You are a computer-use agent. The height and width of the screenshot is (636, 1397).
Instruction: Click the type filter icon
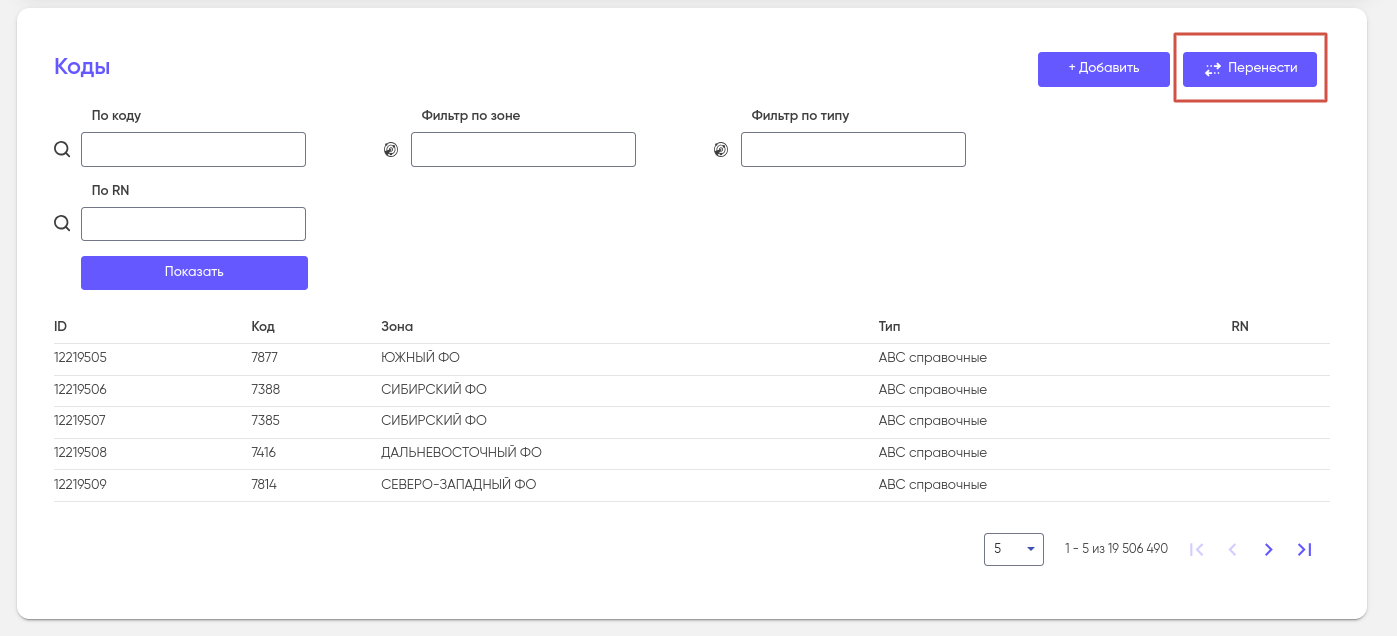point(721,150)
